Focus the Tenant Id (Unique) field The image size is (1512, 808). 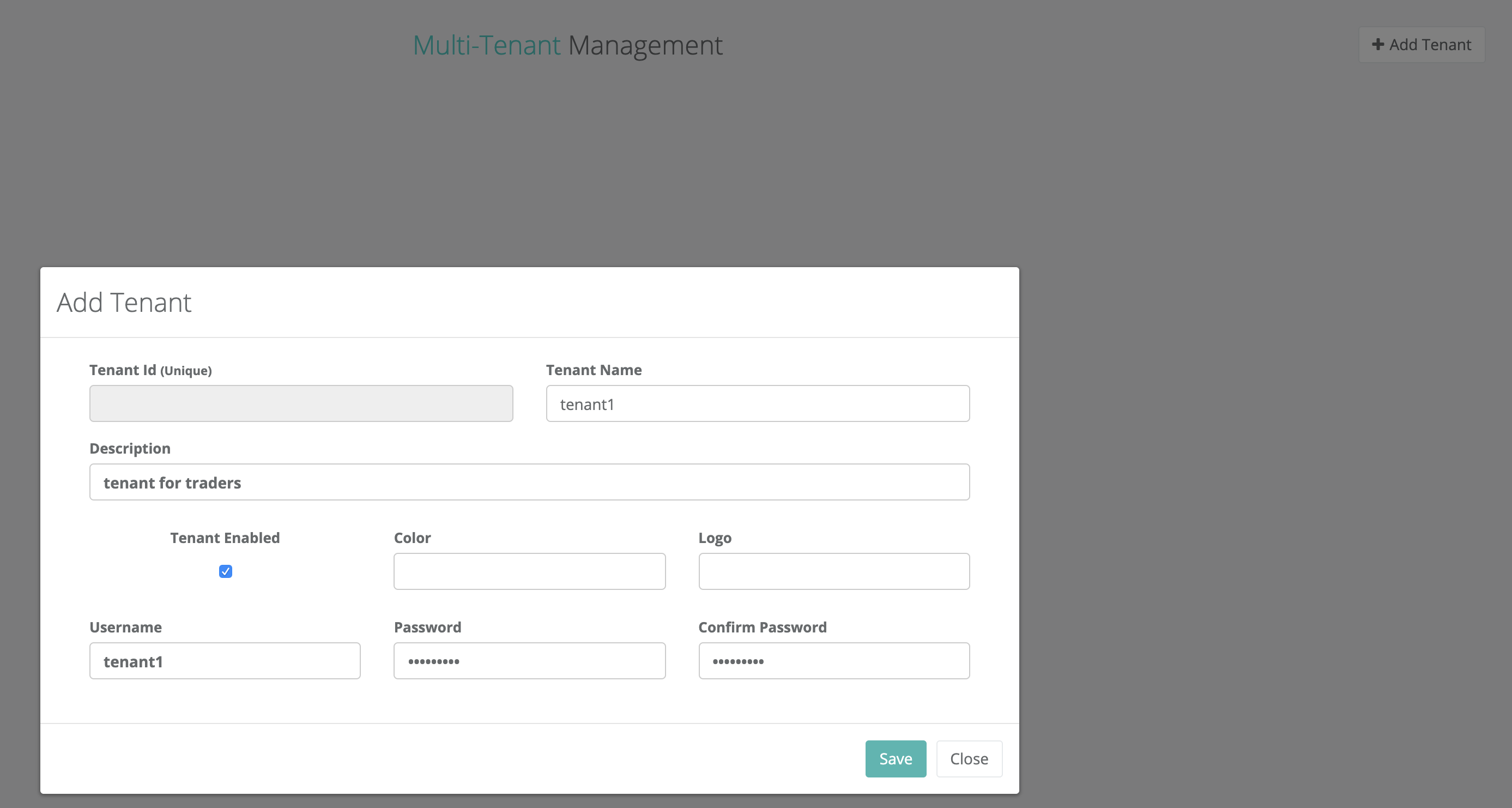point(301,403)
